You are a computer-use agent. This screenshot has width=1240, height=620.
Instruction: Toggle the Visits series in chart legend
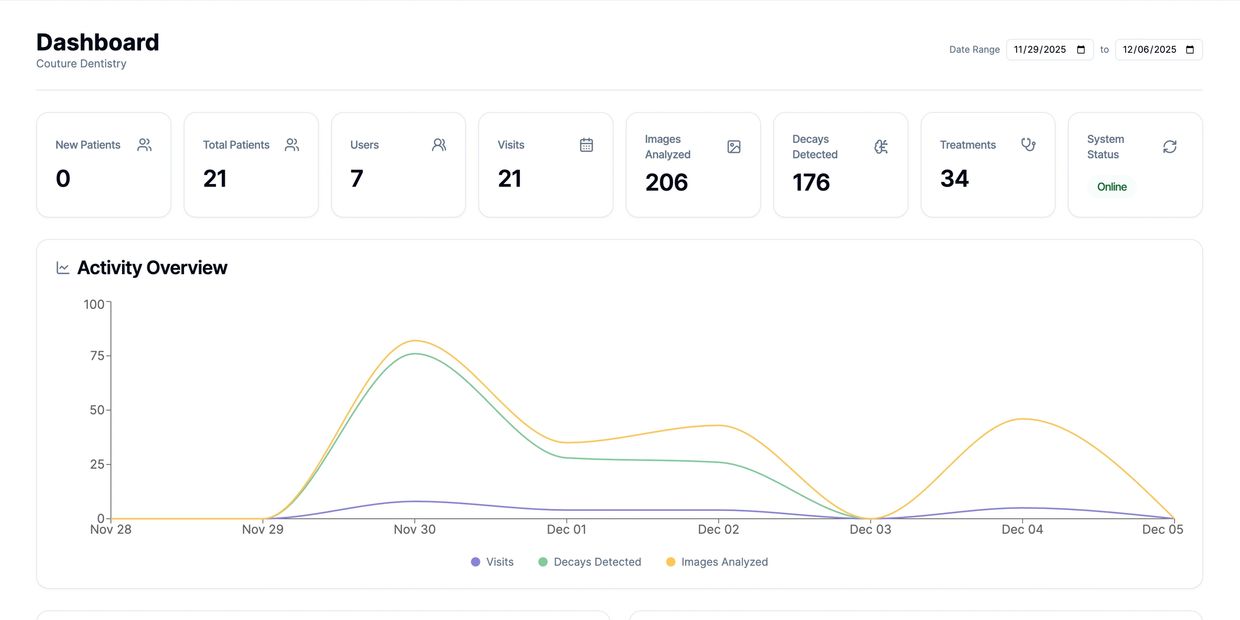pos(492,562)
